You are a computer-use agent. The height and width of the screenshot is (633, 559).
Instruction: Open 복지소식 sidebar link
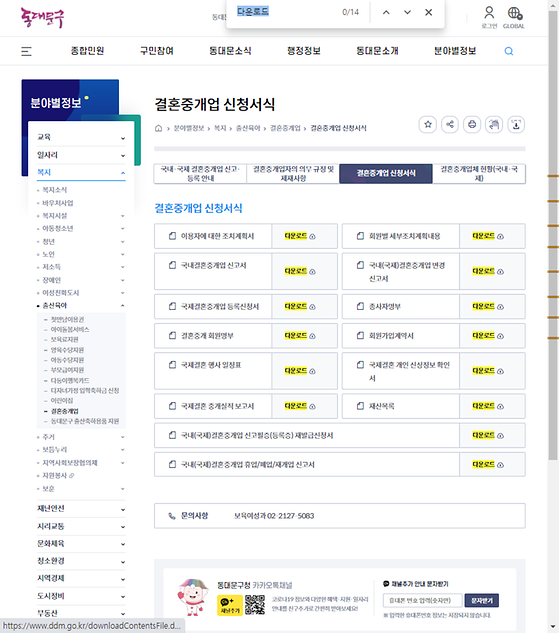coord(55,190)
